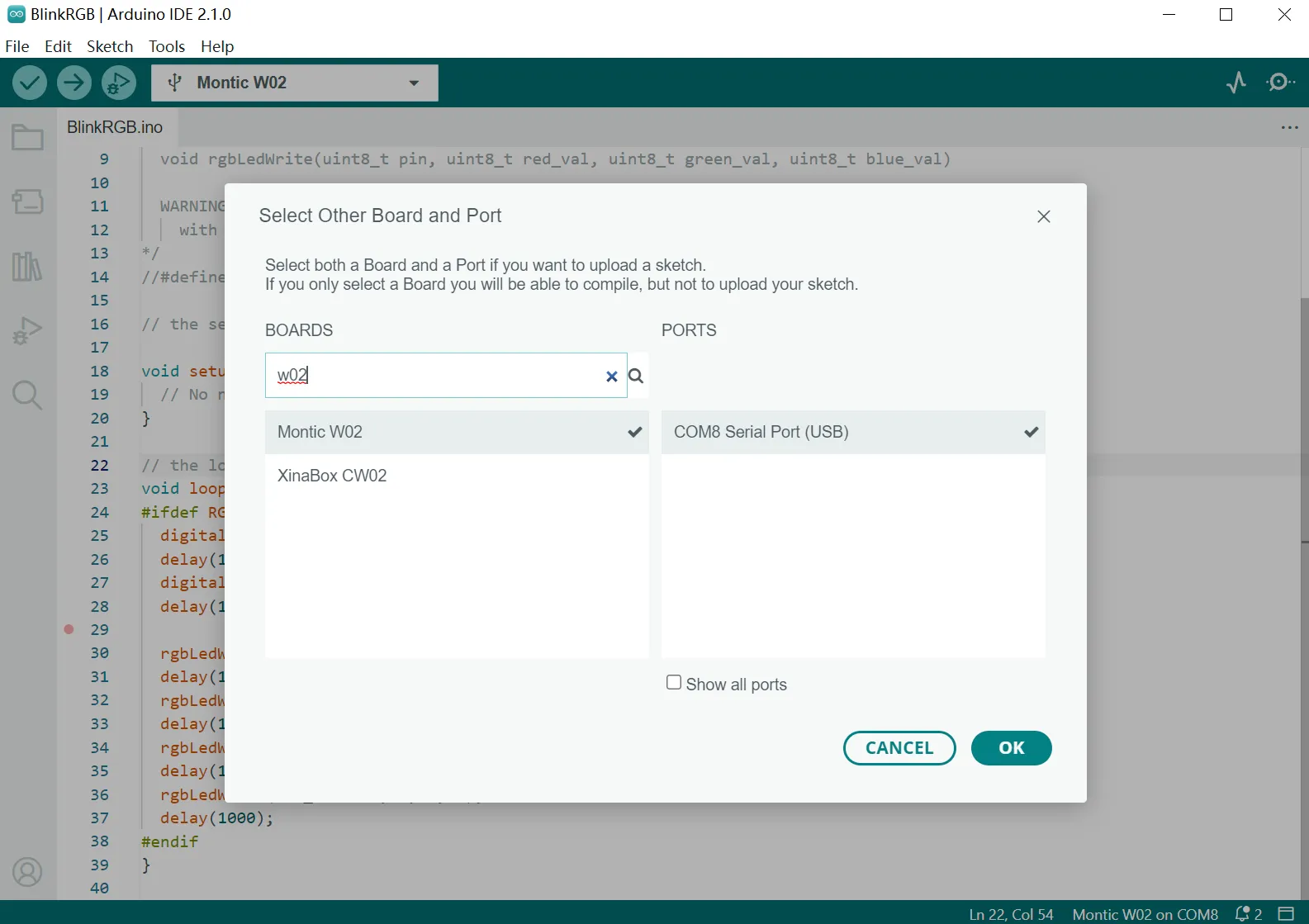This screenshot has height=924, width=1309.
Task: Open the Serial Plotter icon
Action: tap(1236, 82)
